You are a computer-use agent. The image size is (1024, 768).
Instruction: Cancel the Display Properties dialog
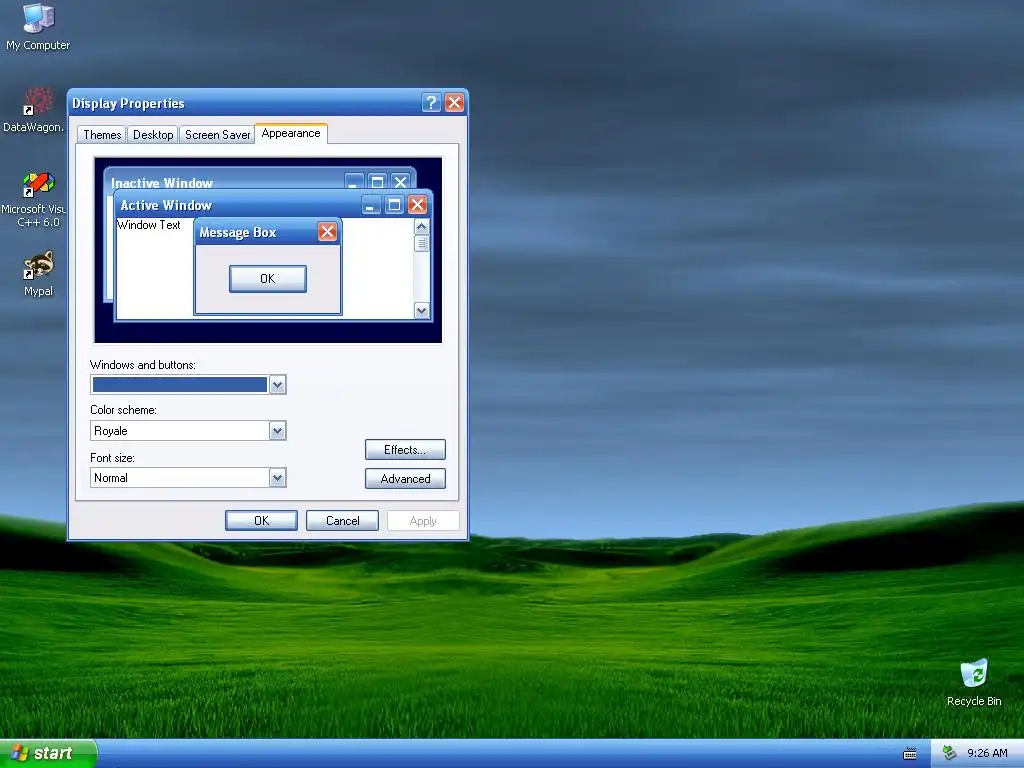[x=342, y=520]
